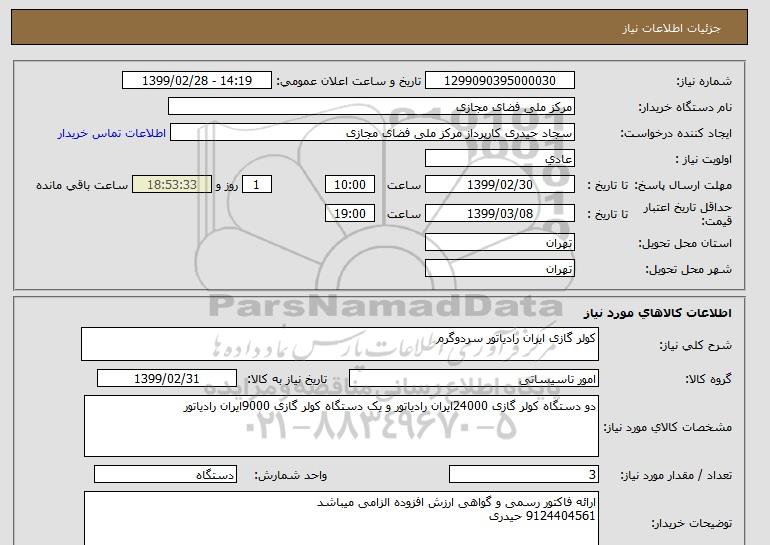This screenshot has width=770, height=545.
Task: Click the label تاریخ نیاز به کالا
Action: pos(287,379)
